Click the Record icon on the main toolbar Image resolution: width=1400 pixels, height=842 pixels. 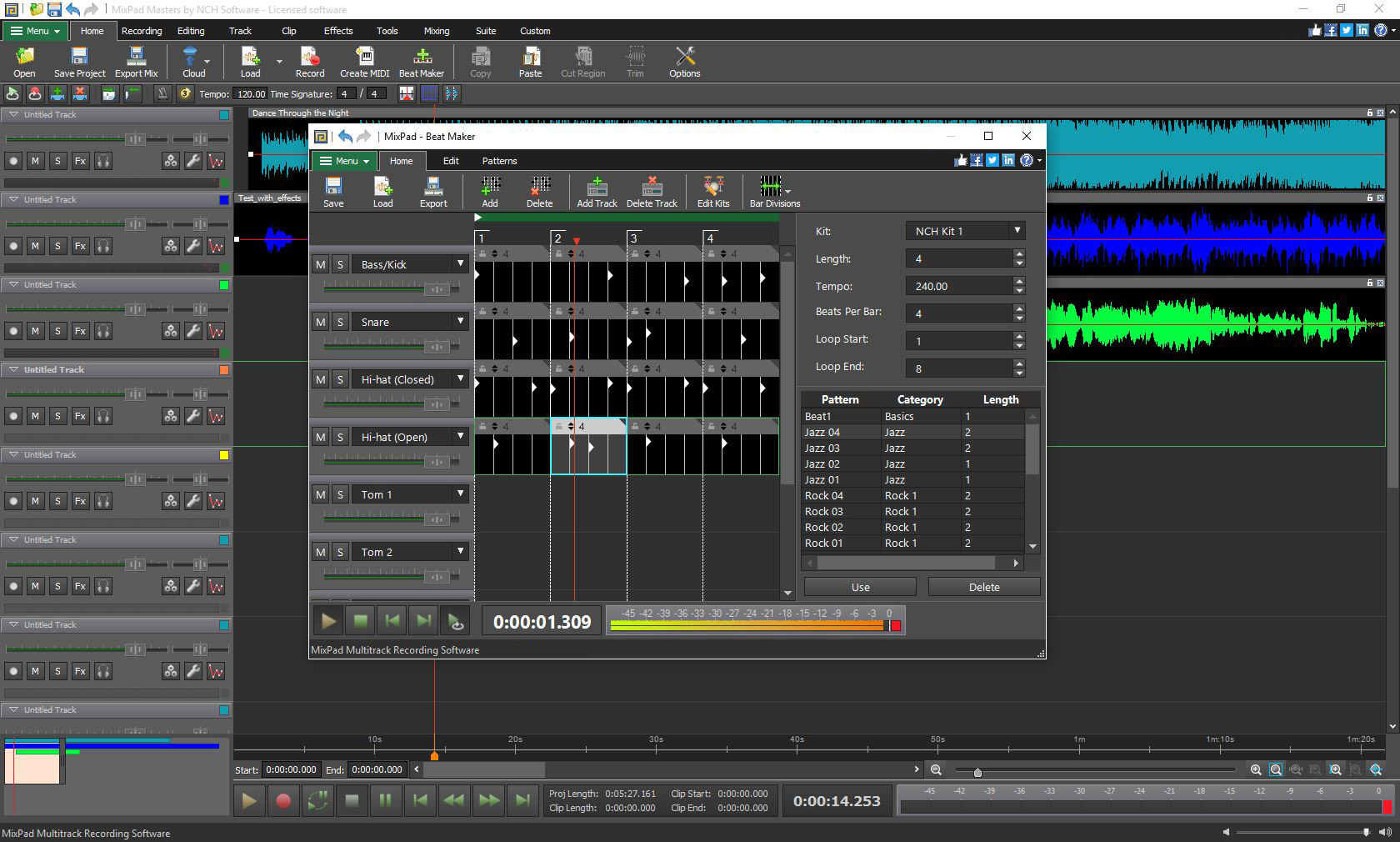(309, 61)
